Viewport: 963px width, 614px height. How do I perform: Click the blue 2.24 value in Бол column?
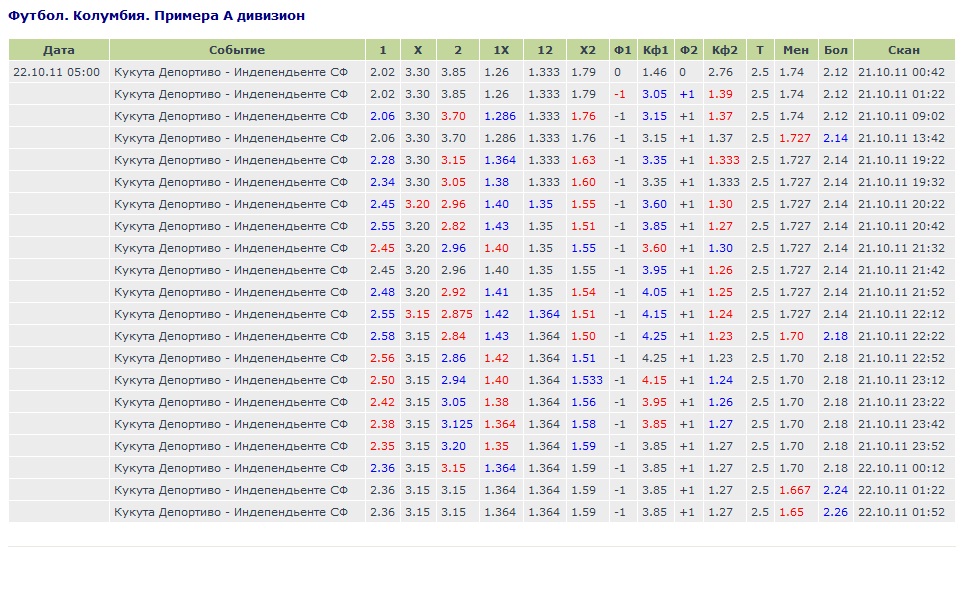(835, 490)
